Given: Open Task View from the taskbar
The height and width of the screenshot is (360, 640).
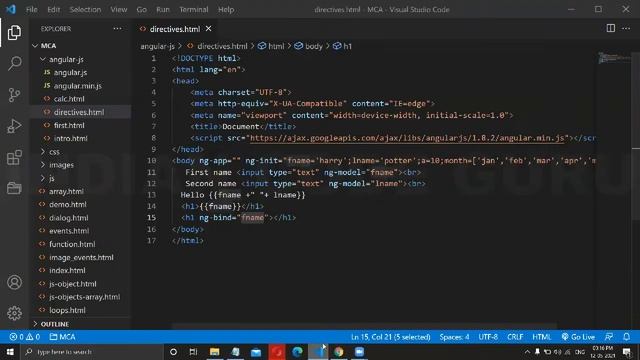Looking at the screenshot, I should tap(193, 351).
